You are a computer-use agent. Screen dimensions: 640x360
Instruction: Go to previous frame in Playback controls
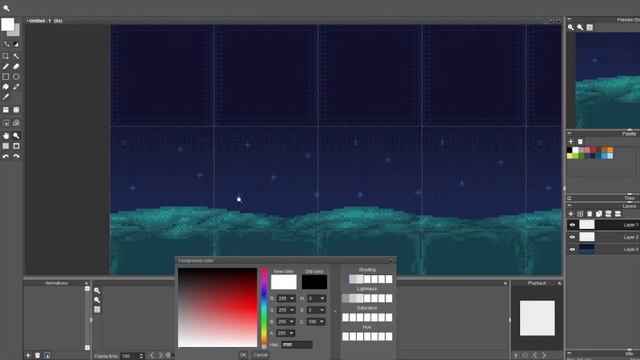[x=535, y=356]
